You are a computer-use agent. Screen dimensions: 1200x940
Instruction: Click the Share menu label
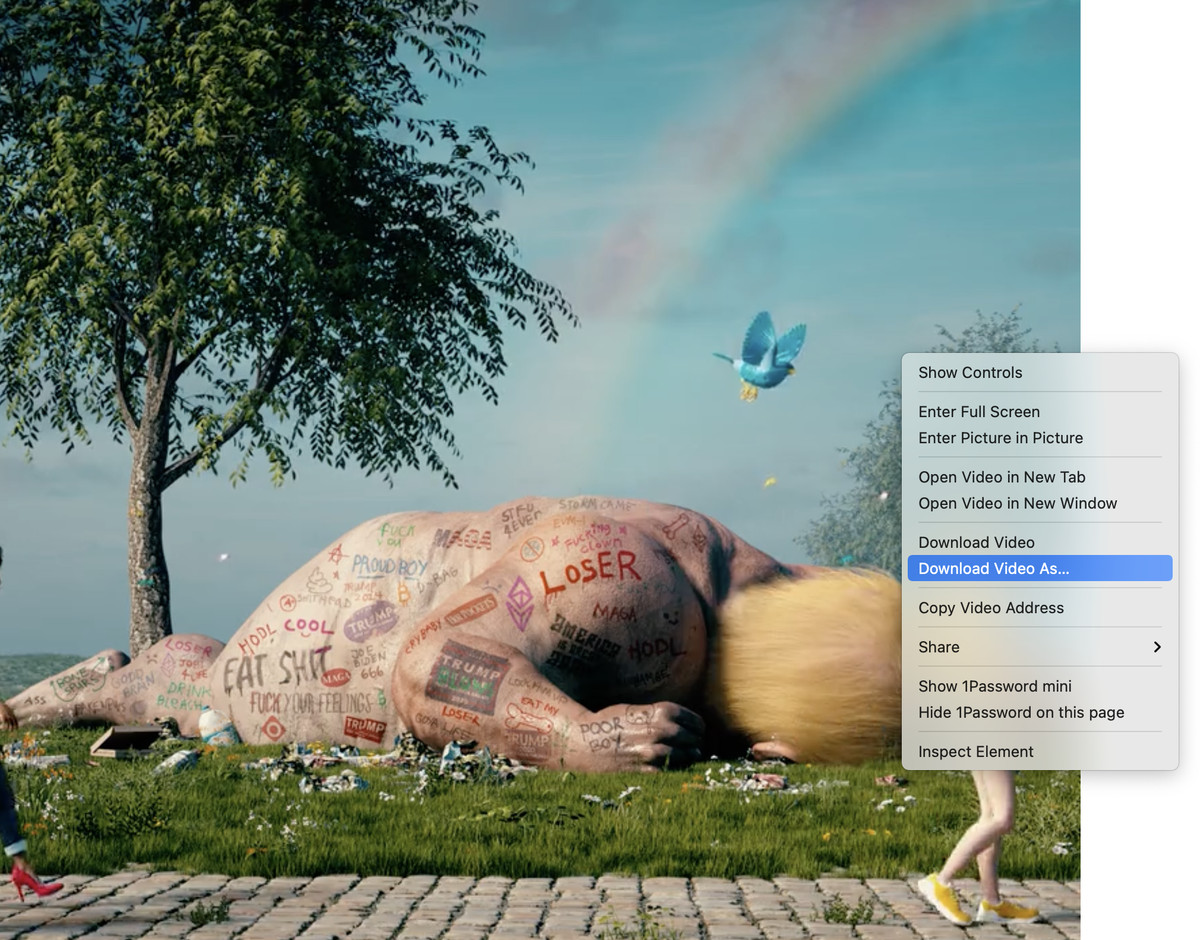(x=938, y=647)
